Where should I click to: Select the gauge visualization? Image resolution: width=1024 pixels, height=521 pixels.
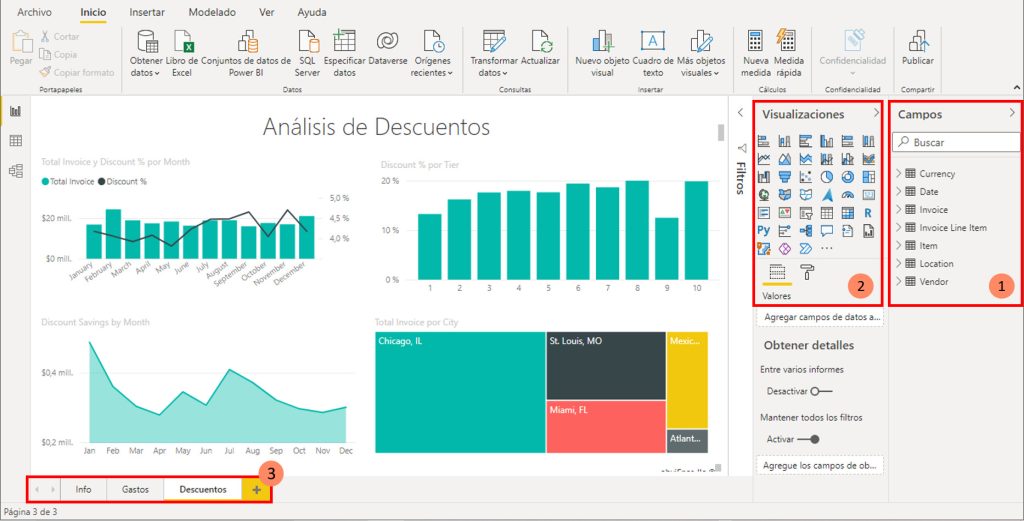tap(848, 195)
